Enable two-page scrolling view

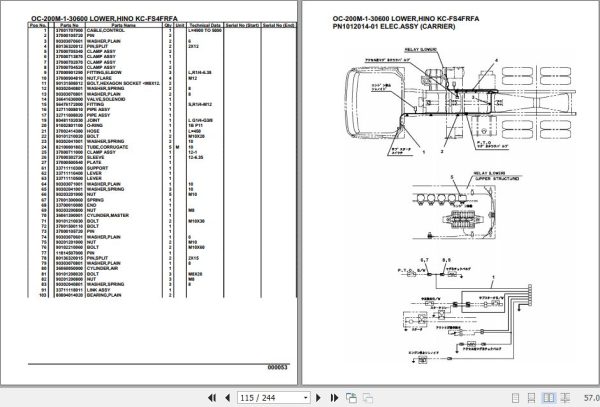(565, 398)
